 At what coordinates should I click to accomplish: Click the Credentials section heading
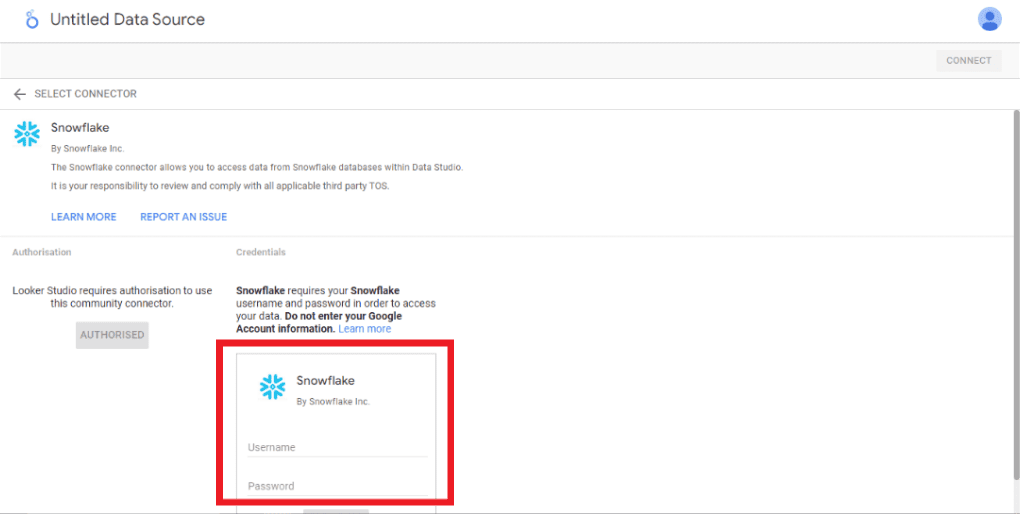261,252
